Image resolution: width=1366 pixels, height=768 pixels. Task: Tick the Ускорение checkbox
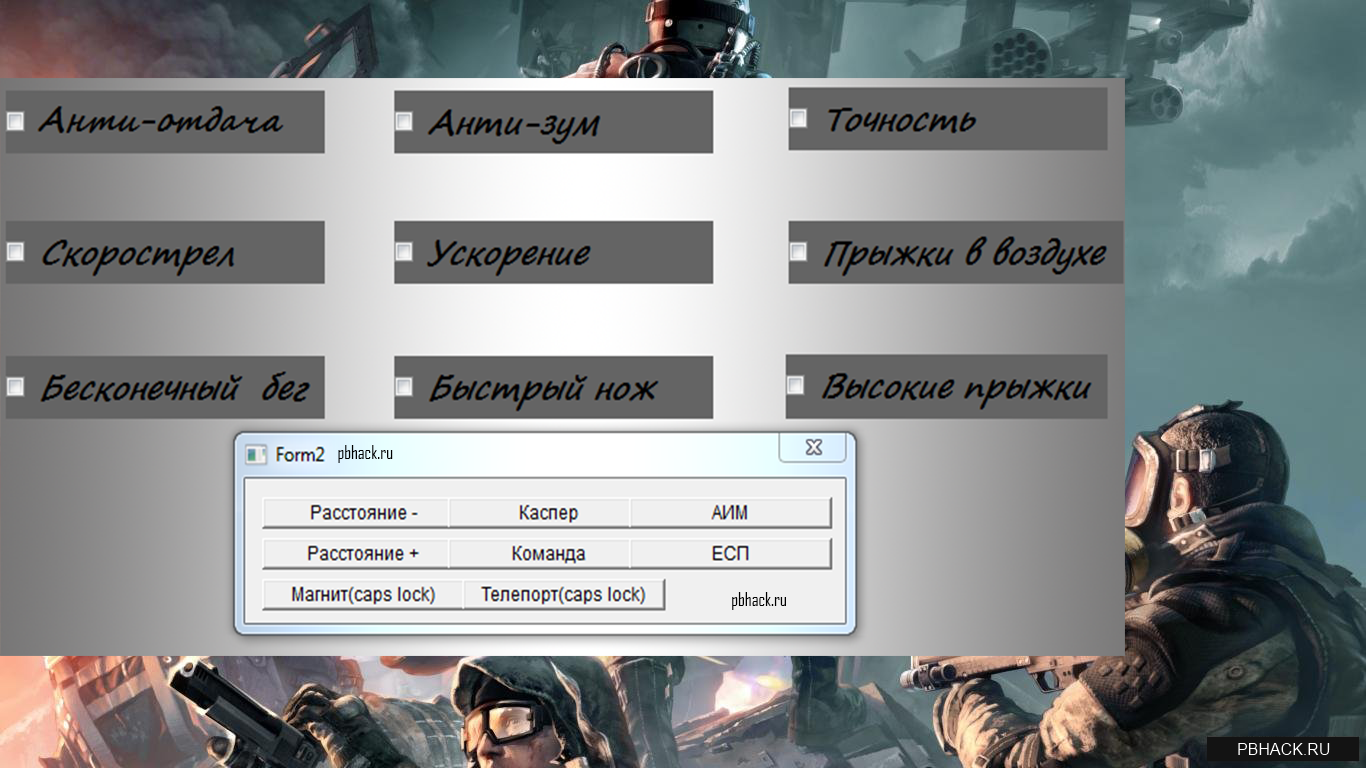404,252
